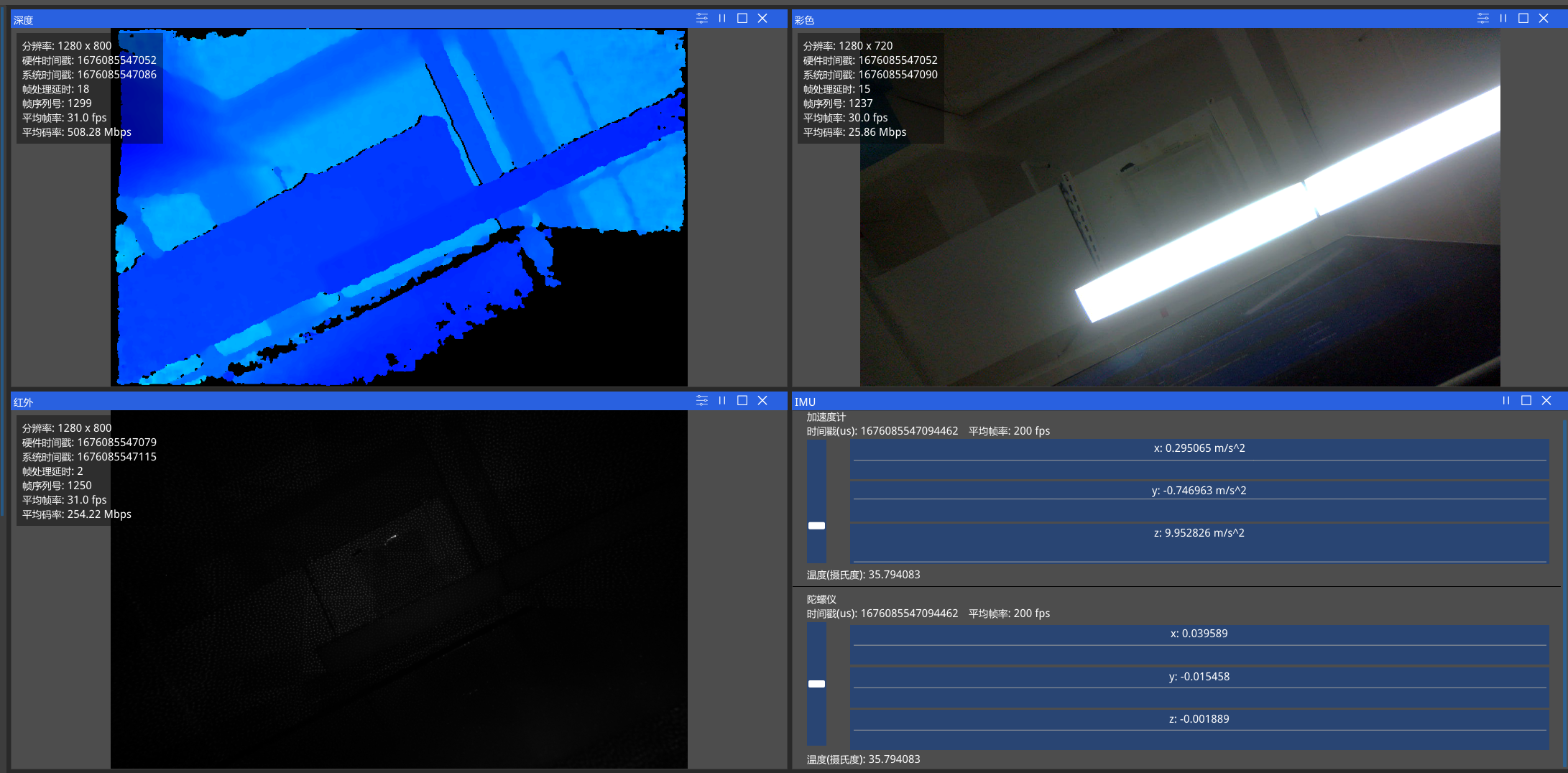Click gyroscope x value 0.039589

(x=1199, y=634)
